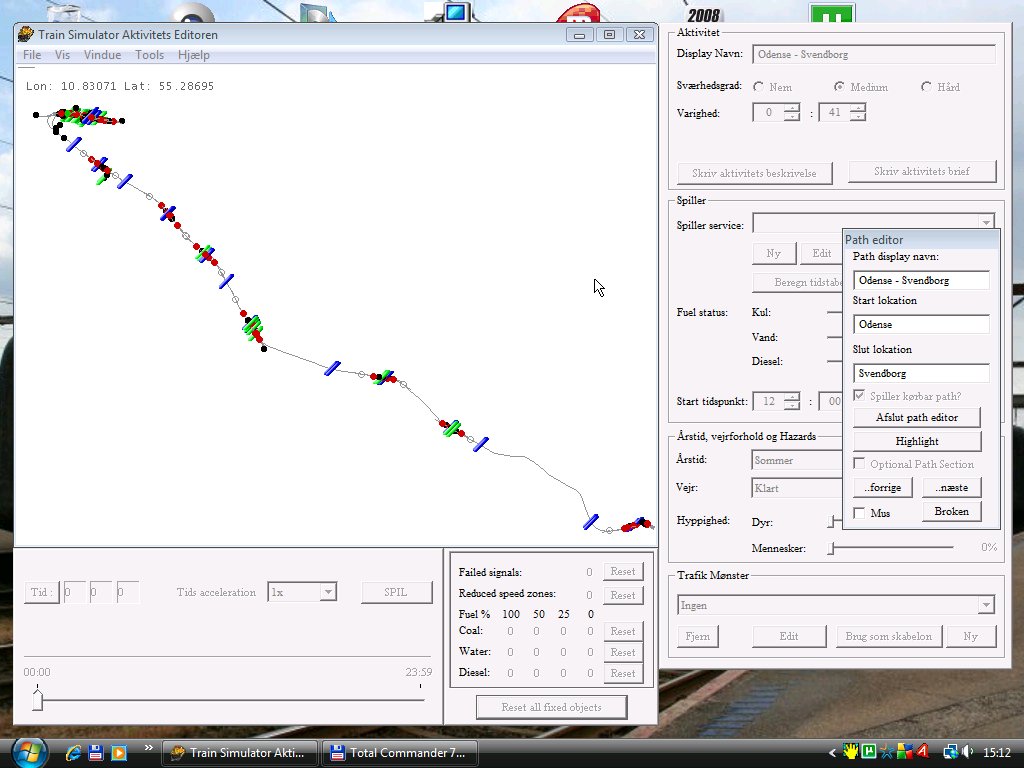Click the SPIL play button
1024x768 pixels.
396,592
